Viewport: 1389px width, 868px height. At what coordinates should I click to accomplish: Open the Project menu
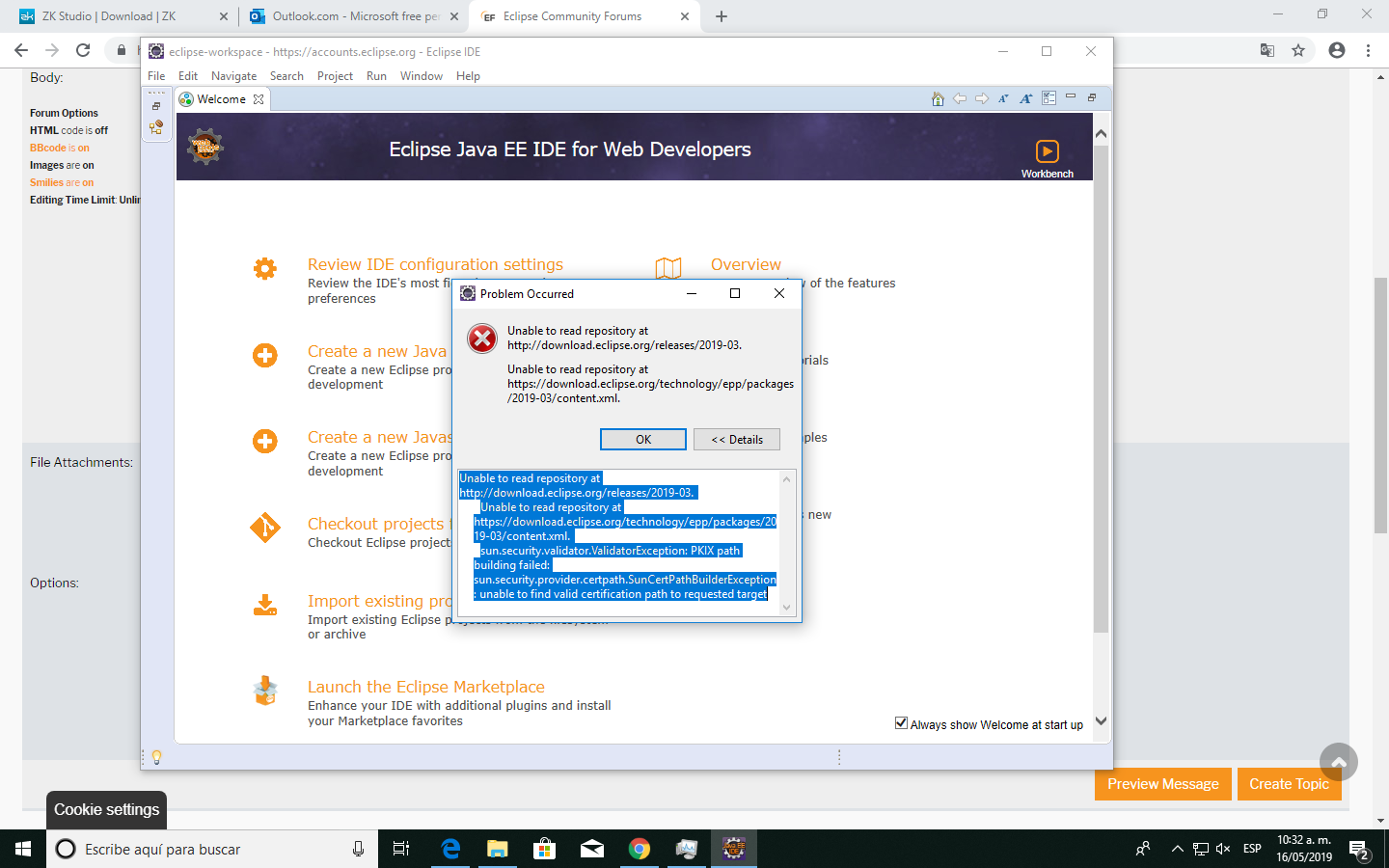click(335, 76)
